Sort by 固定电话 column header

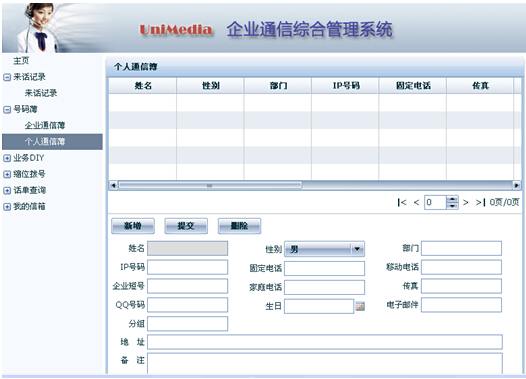coord(413,86)
